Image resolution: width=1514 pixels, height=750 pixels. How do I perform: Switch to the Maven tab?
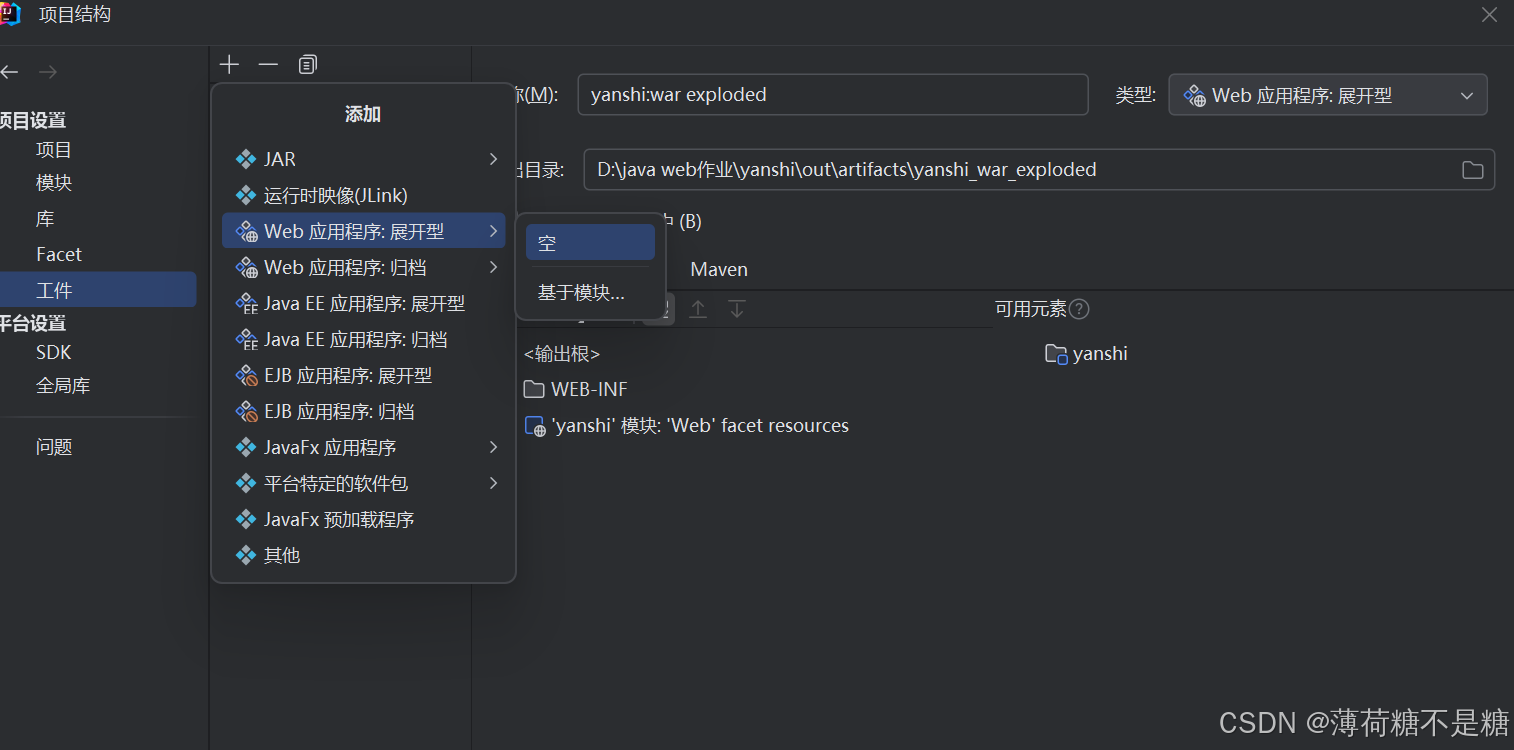[x=719, y=269]
